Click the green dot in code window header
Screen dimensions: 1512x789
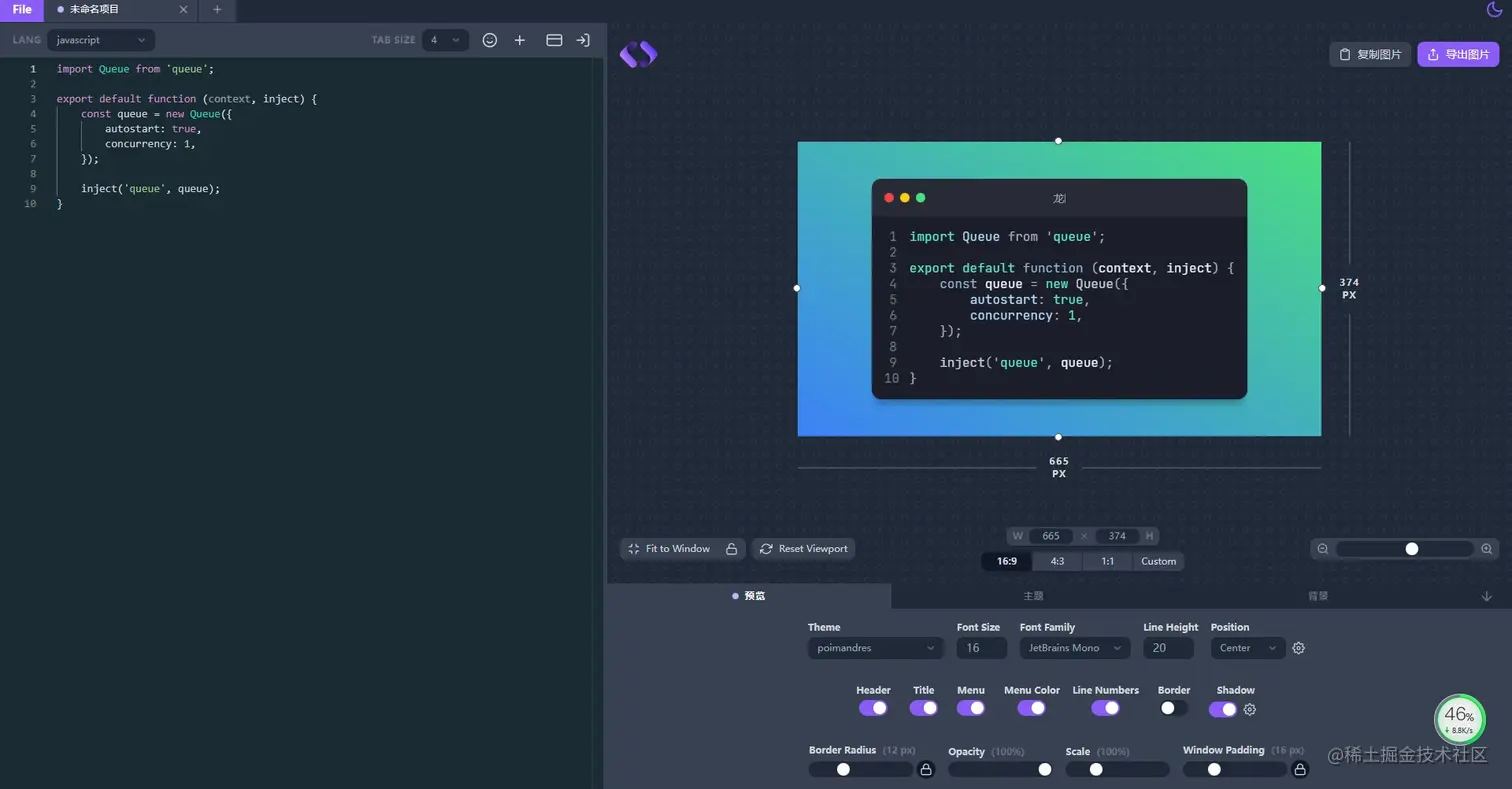coord(921,198)
